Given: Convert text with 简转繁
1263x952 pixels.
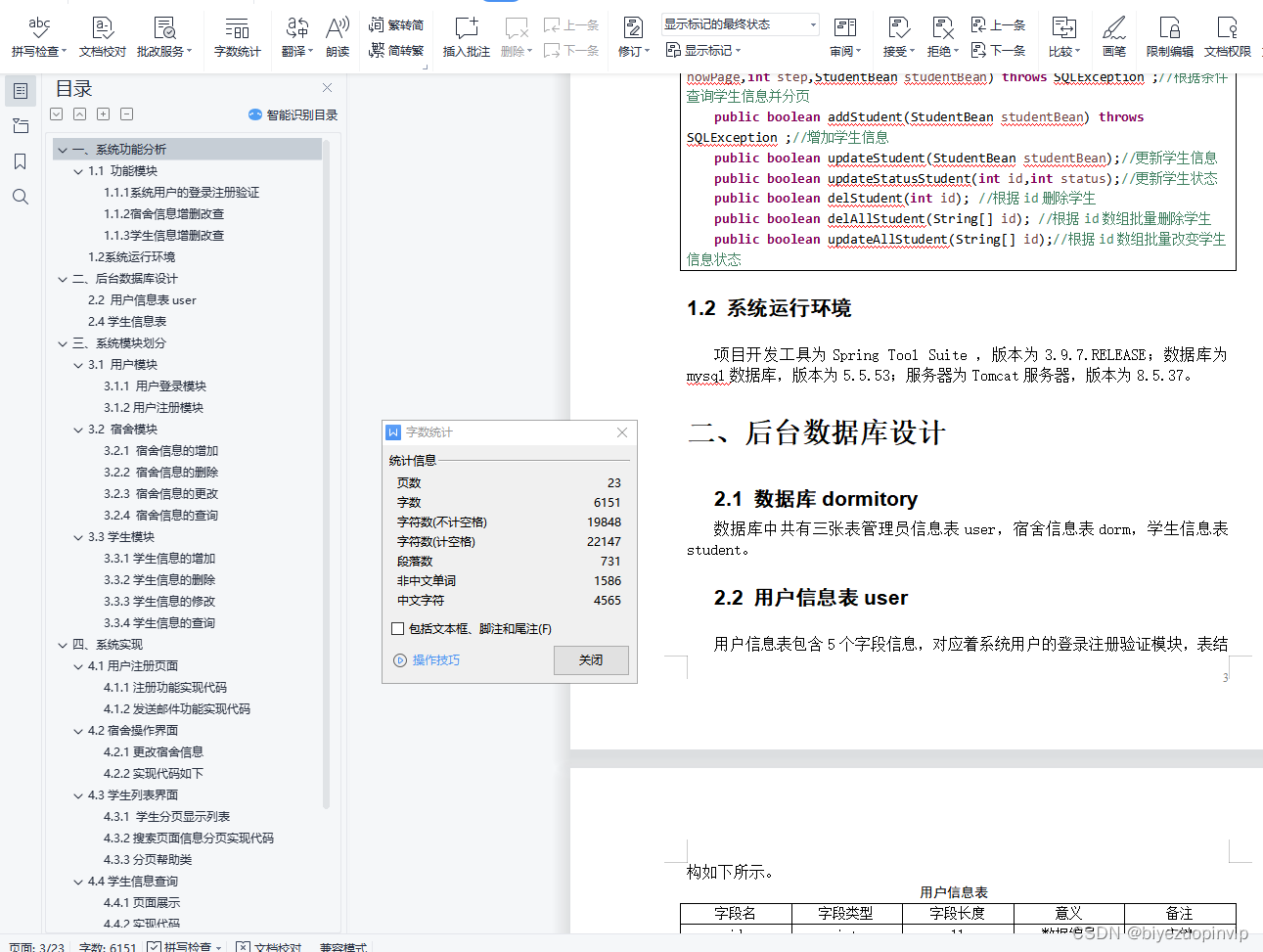Looking at the screenshot, I should click(x=396, y=51).
